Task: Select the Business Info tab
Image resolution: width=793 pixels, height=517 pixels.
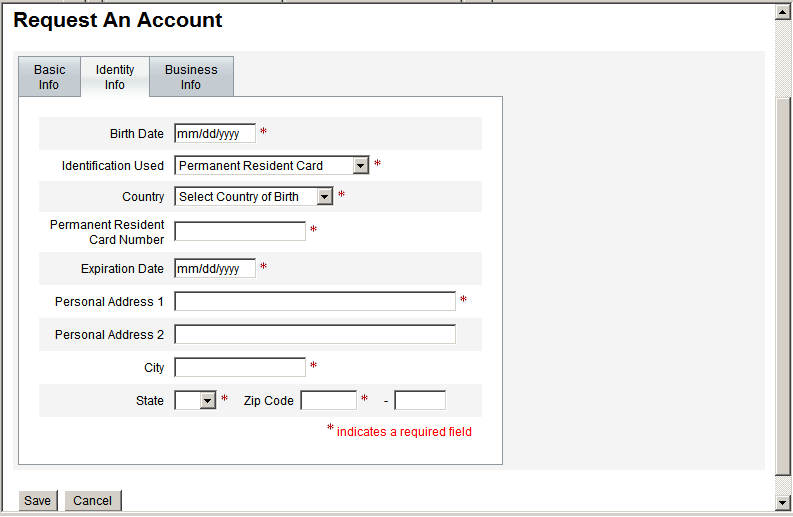Action: coord(191,77)
